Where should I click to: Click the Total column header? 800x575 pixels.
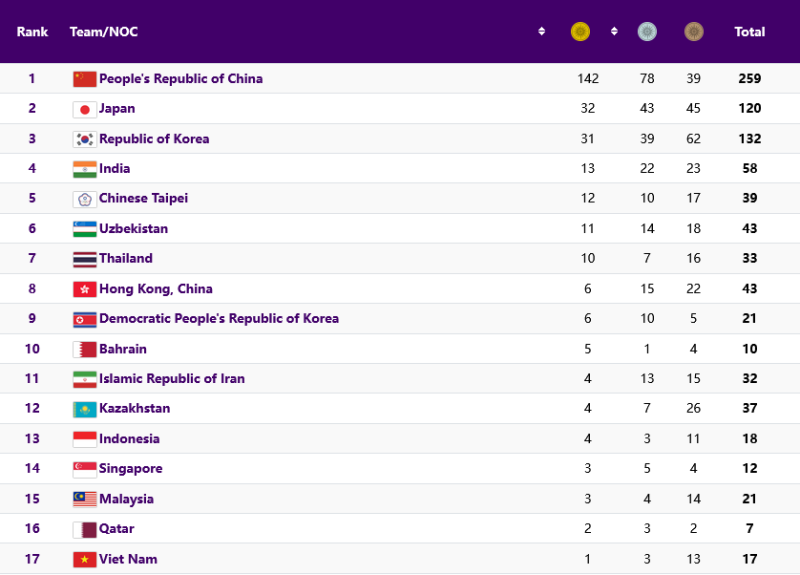pos(749,32)
